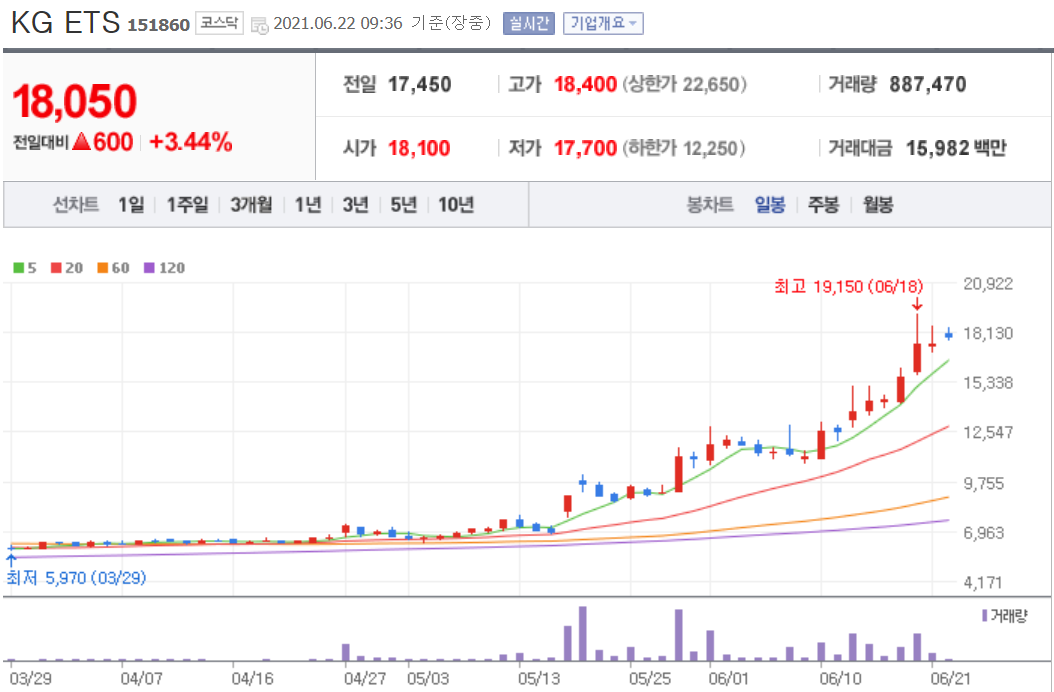The height and width of the screenshot is (692, 1054).
Task: Click the 코스닥 market badge
Action: coord(219,24)
